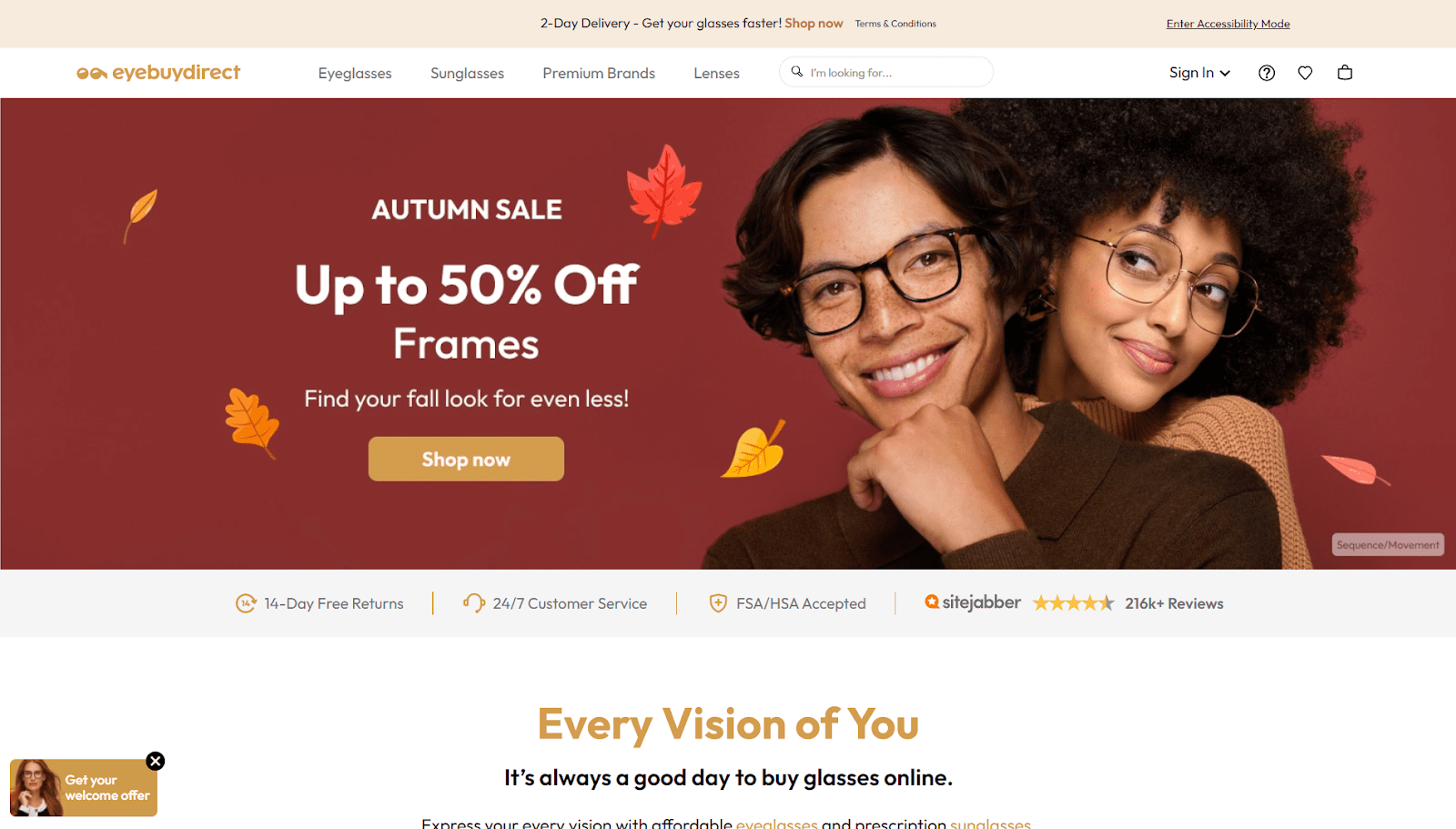This screenshot has height=829, width=1456.
Task: Open the Eyeglasses menu
Action: (x=355, y=73)
